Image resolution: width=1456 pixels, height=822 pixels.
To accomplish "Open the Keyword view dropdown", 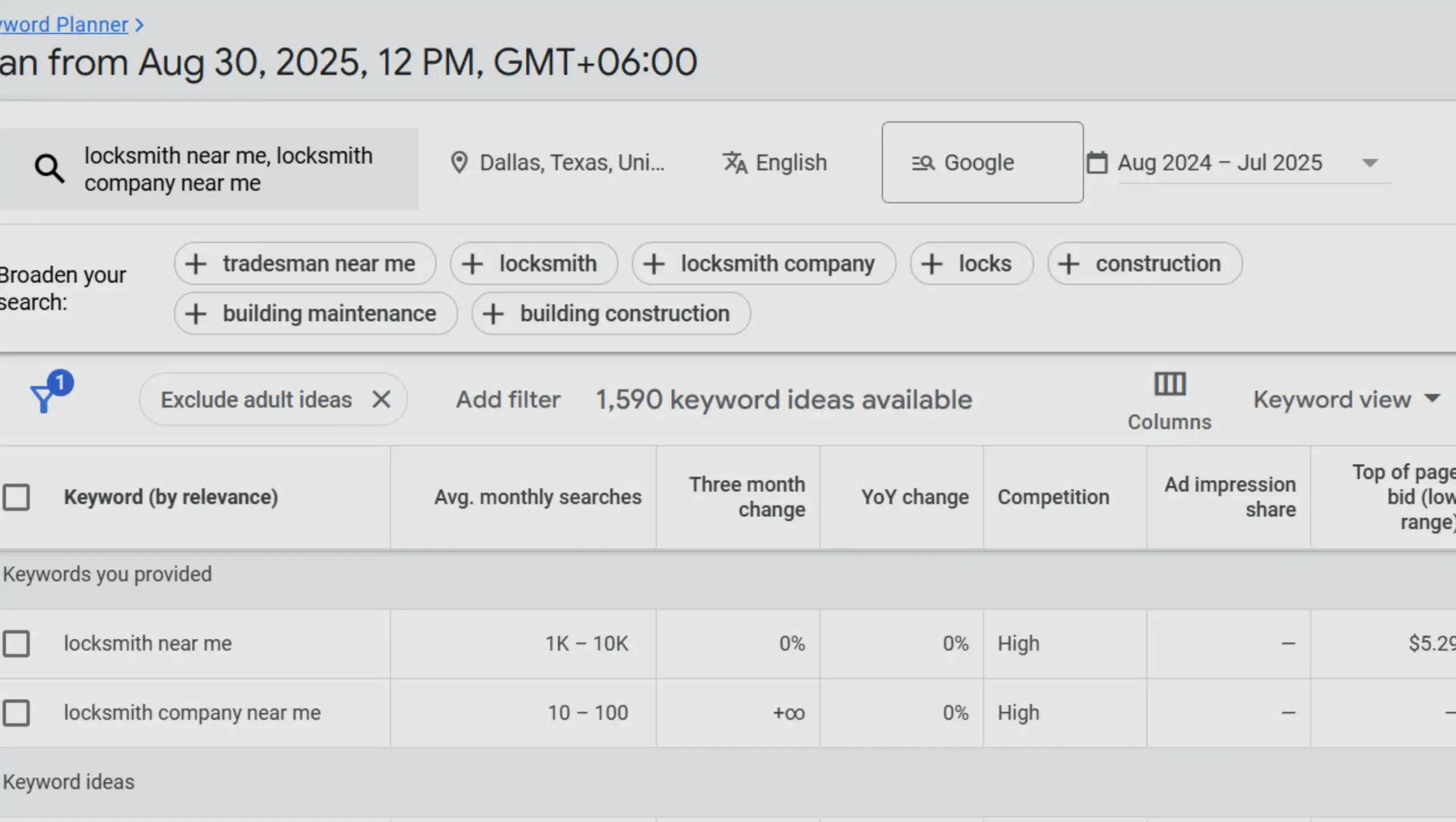I will tap(1348, 399).
